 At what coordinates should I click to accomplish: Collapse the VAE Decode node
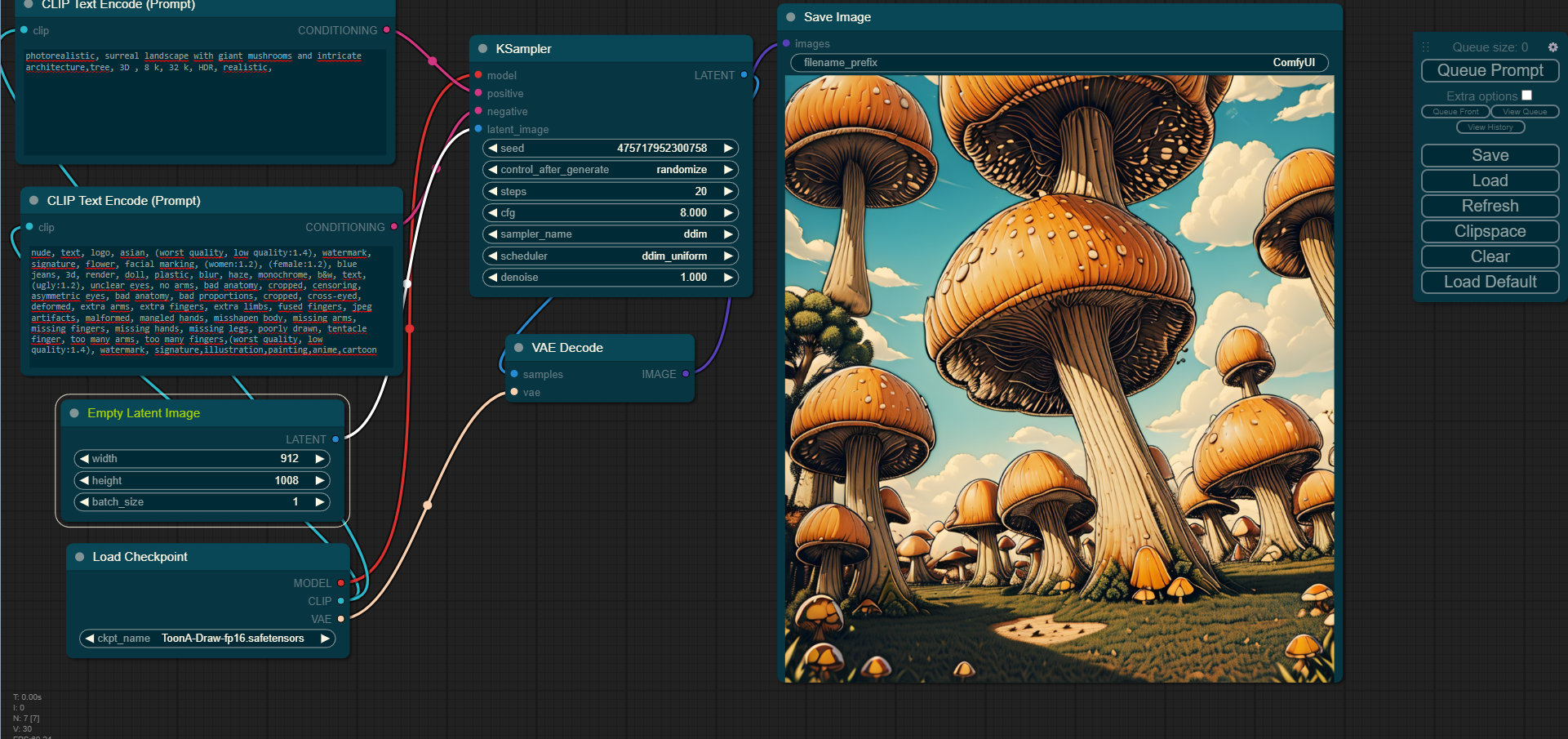(518, 348)
